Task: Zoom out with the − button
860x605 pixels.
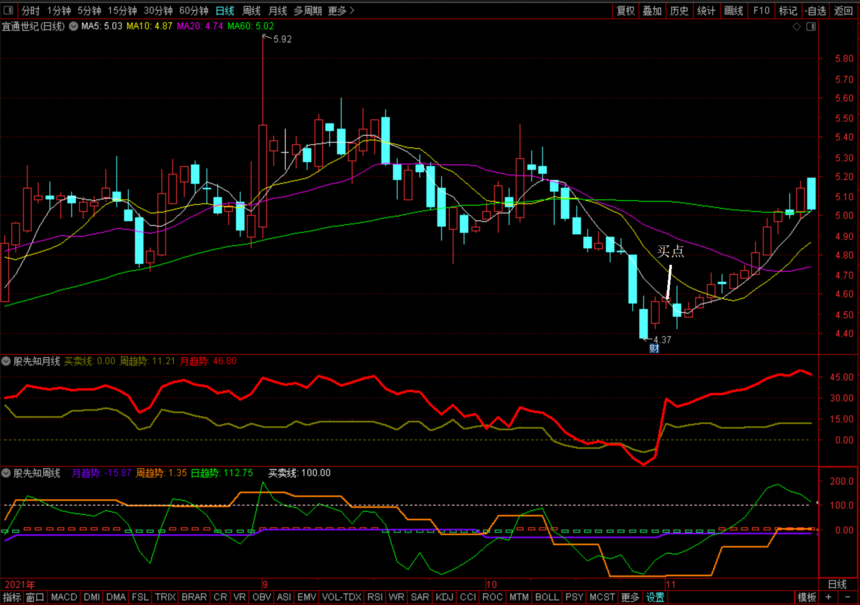Action: pos(847,597)
